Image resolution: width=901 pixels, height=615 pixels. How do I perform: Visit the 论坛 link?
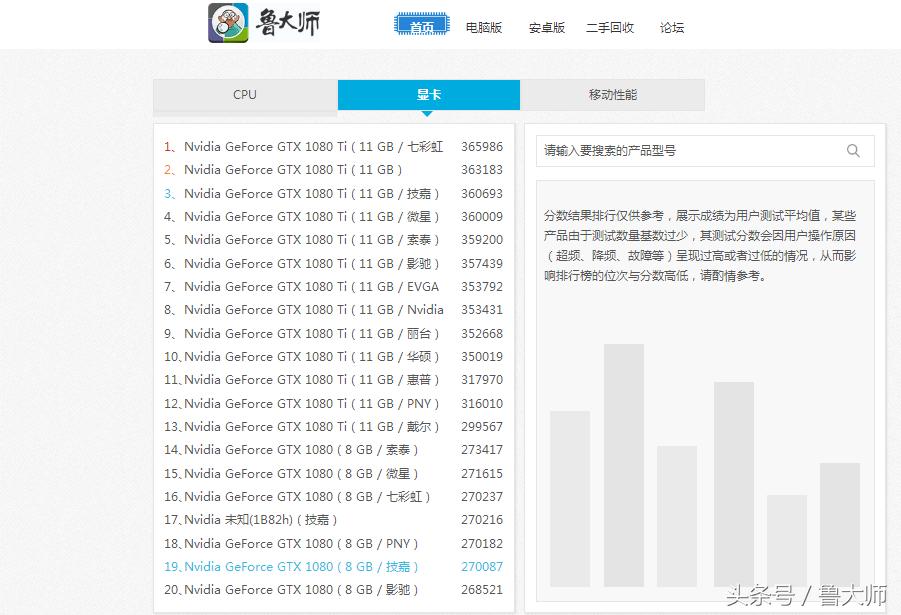tap(671, 28)
